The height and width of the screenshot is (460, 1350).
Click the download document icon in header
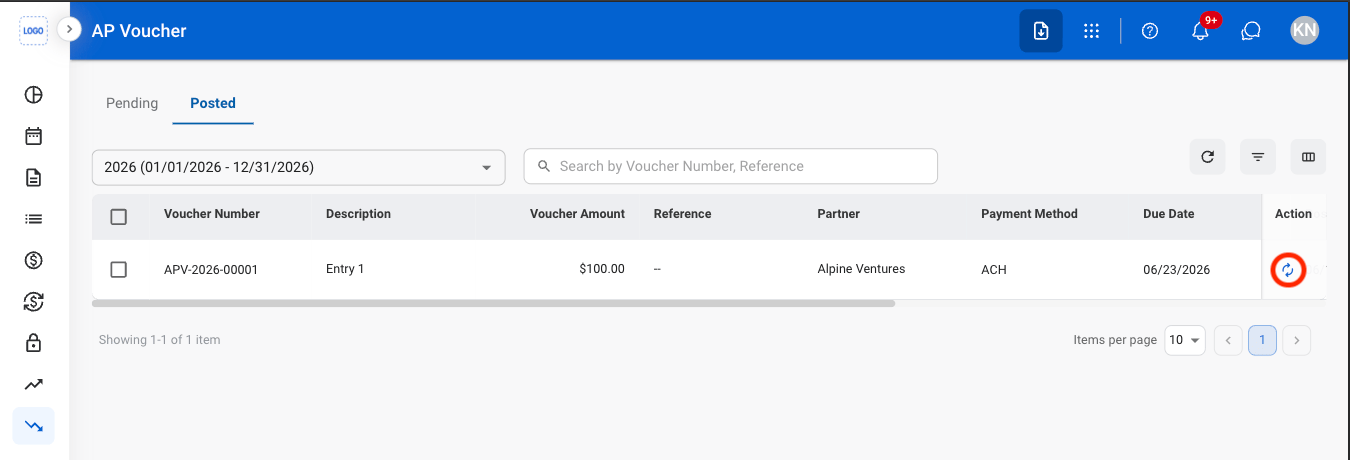pyautogui.click(x=1041, y=31)
